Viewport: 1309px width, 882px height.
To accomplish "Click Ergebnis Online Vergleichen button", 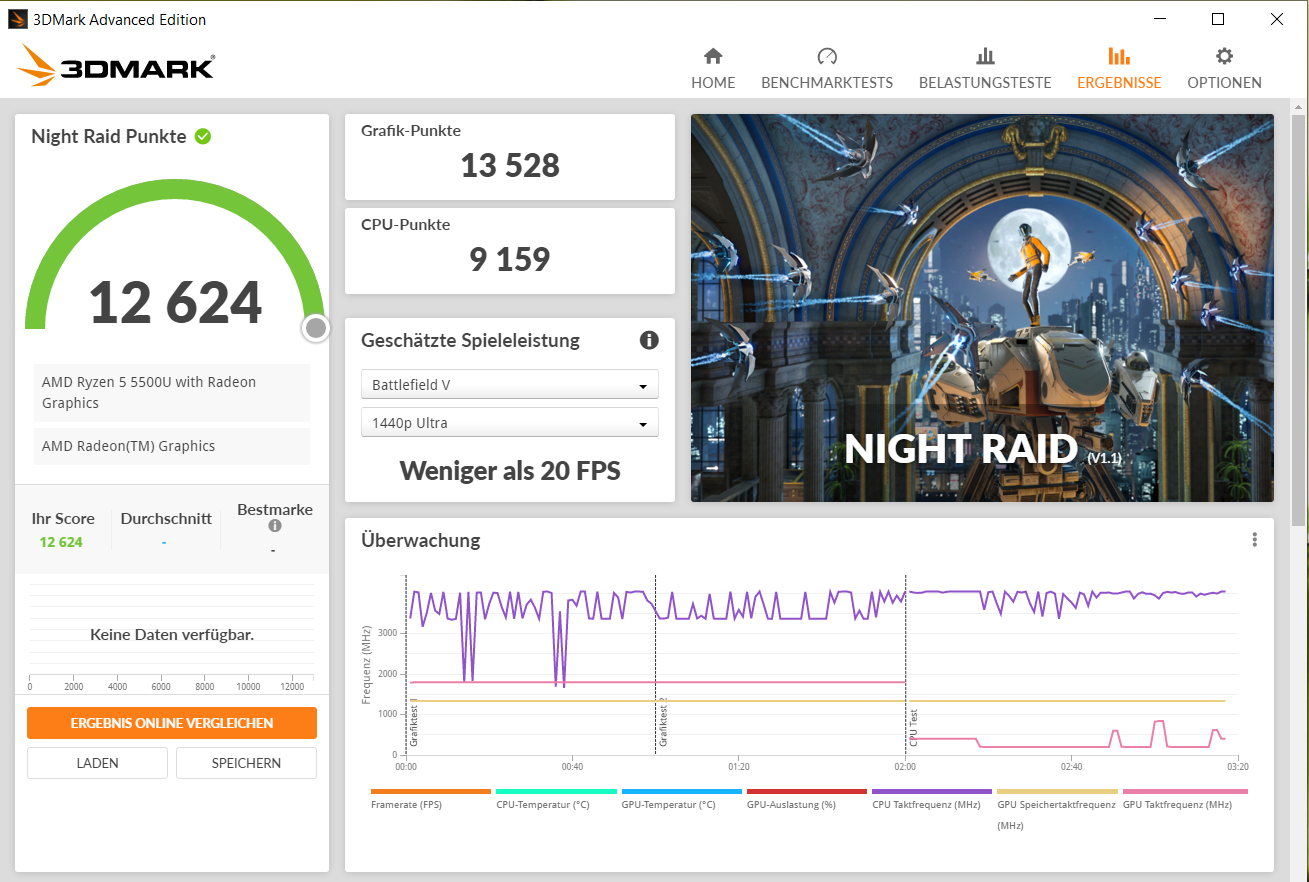I will coord(172,723).
